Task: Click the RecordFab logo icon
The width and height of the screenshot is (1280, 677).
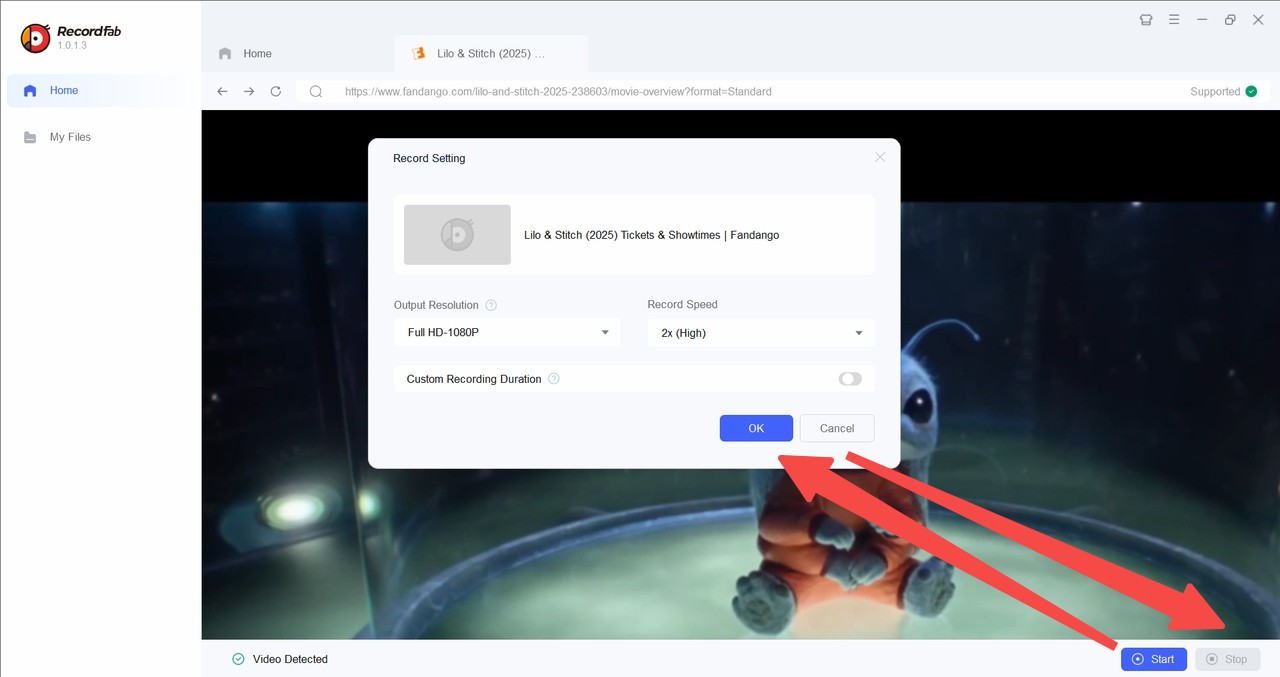Action: (36, 38)
